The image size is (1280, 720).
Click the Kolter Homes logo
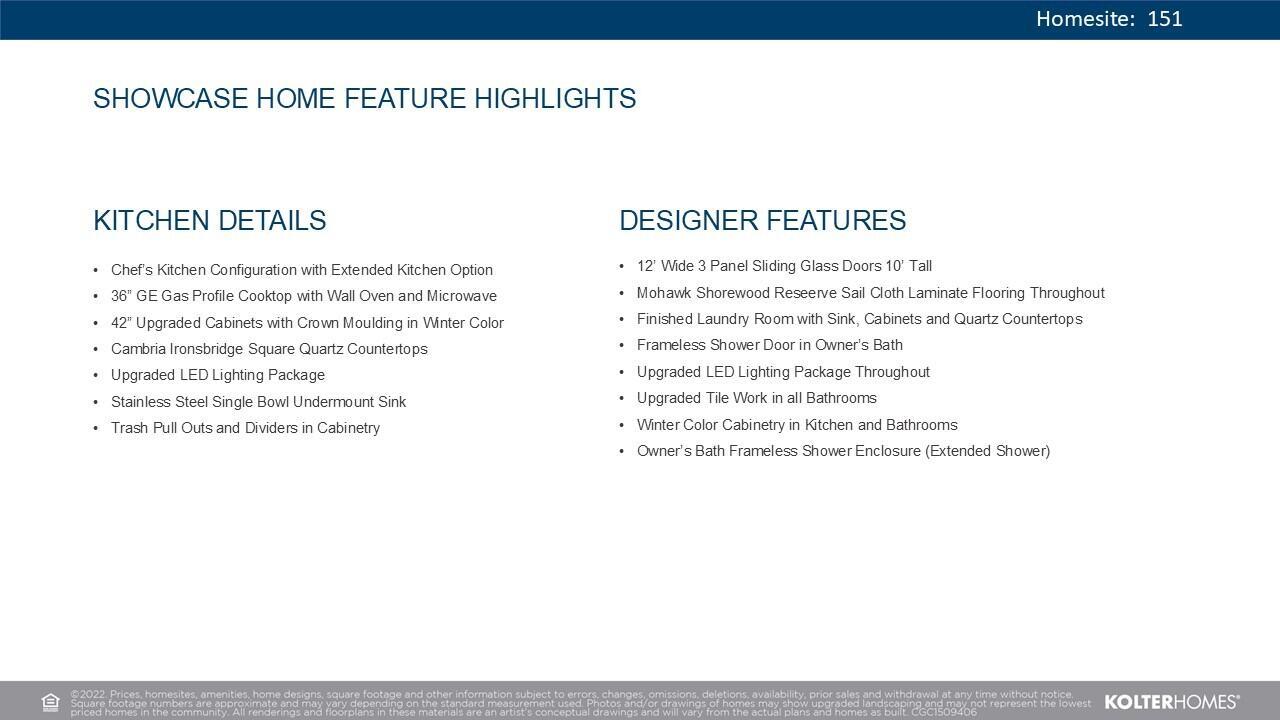1171,702
